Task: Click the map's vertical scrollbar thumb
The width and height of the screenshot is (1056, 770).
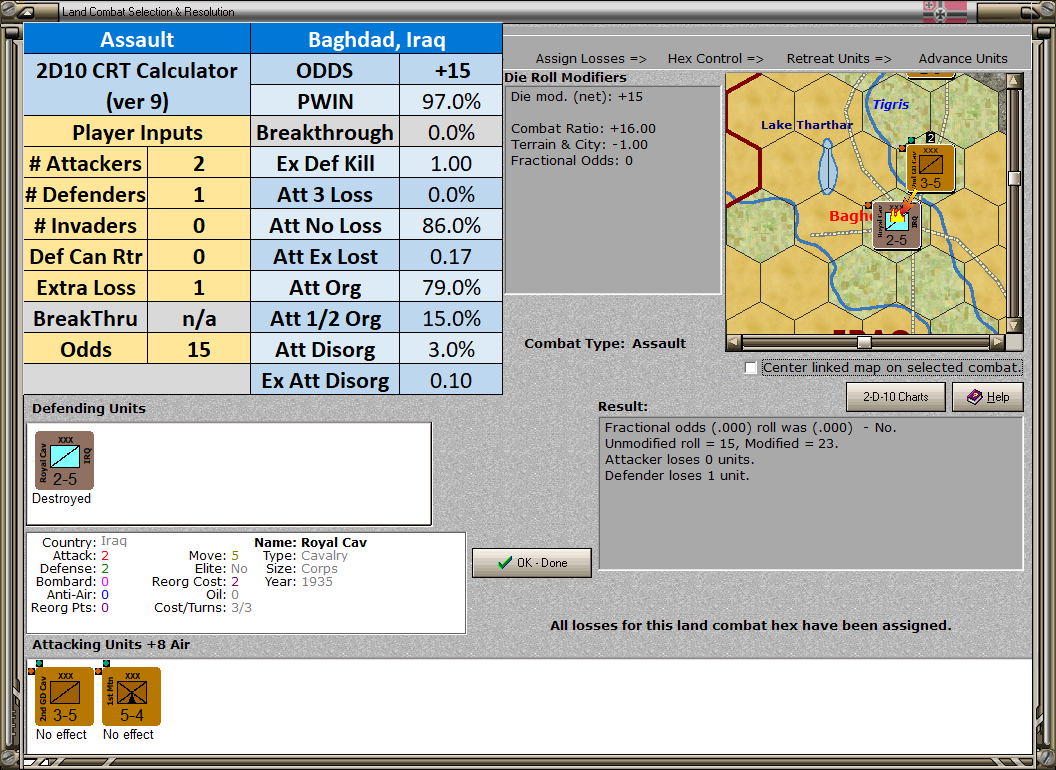Action: click(1014, 179)
